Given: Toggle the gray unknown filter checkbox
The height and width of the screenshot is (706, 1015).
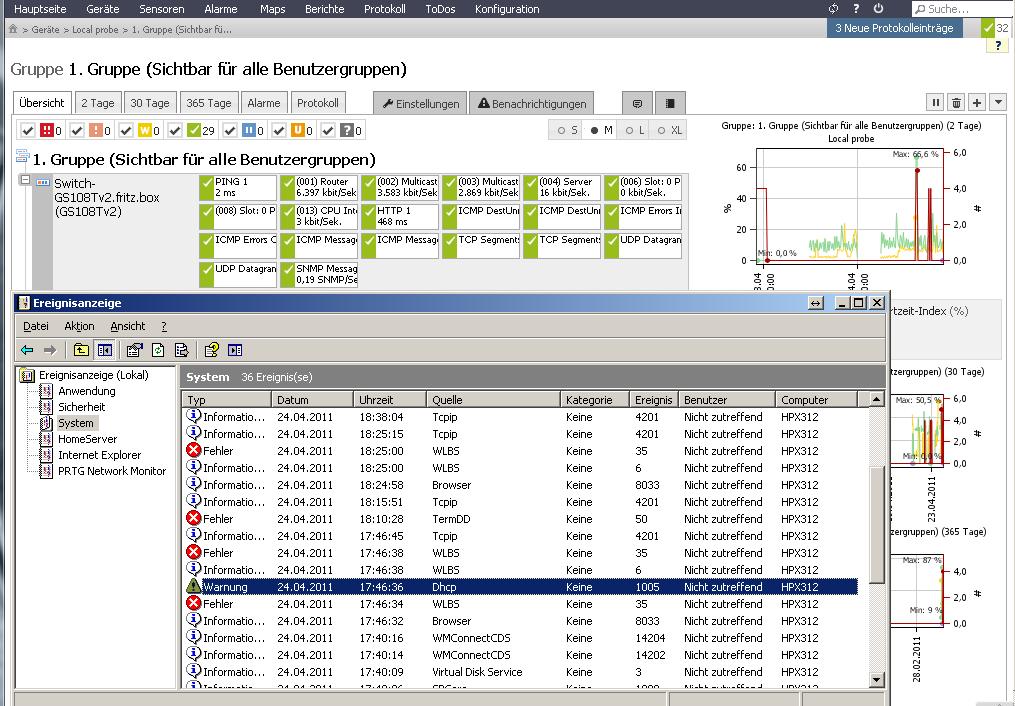Looking at the screenshot, I should (x=328, y=131).
